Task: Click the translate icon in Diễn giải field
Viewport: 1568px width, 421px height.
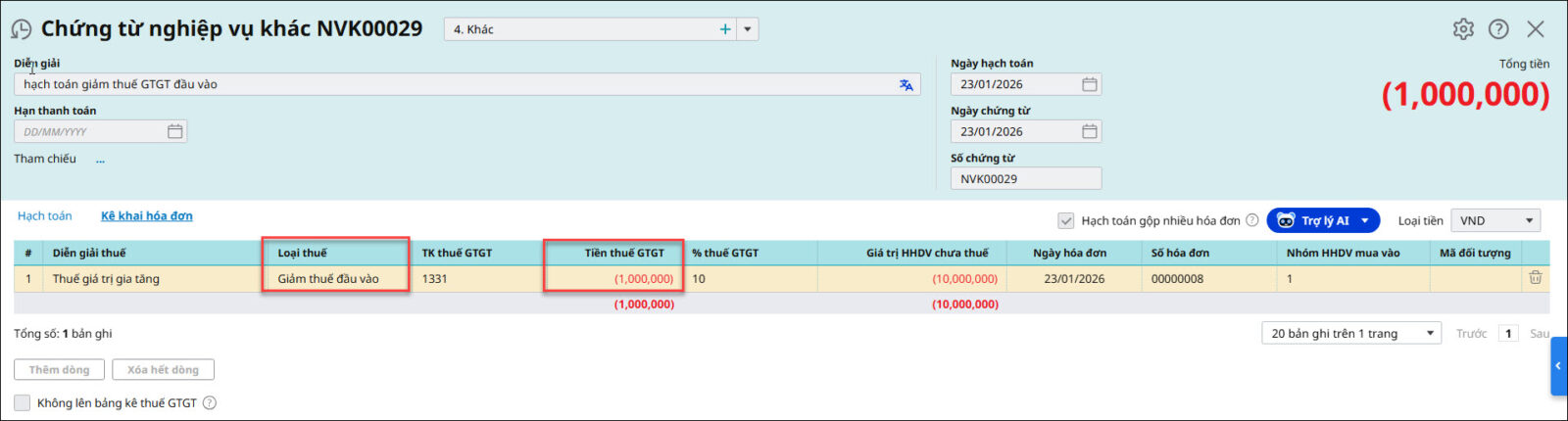Action: pyautogui.click(x=906, y=85)
